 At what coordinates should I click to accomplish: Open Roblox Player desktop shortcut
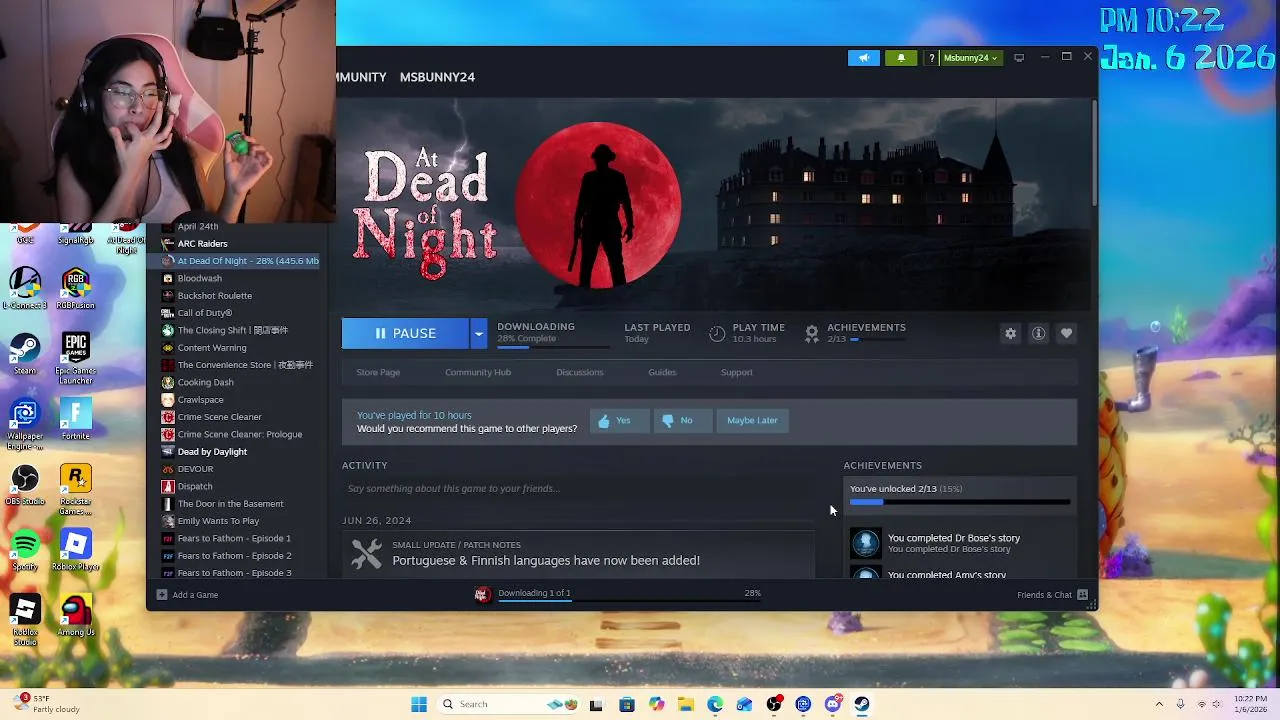tap(76, 551)
